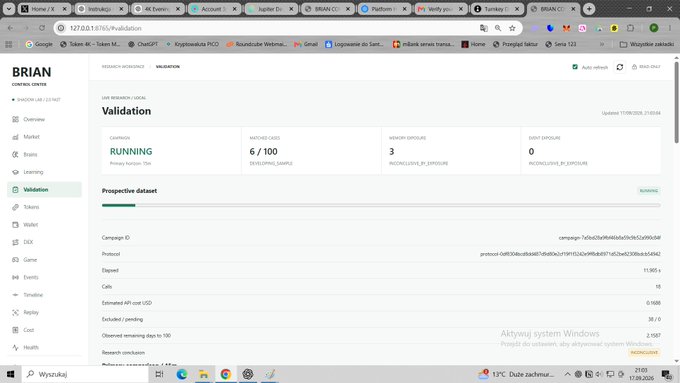680x383 pixels.
Task: Click the page vertical scrollbar
Action: 676,102
